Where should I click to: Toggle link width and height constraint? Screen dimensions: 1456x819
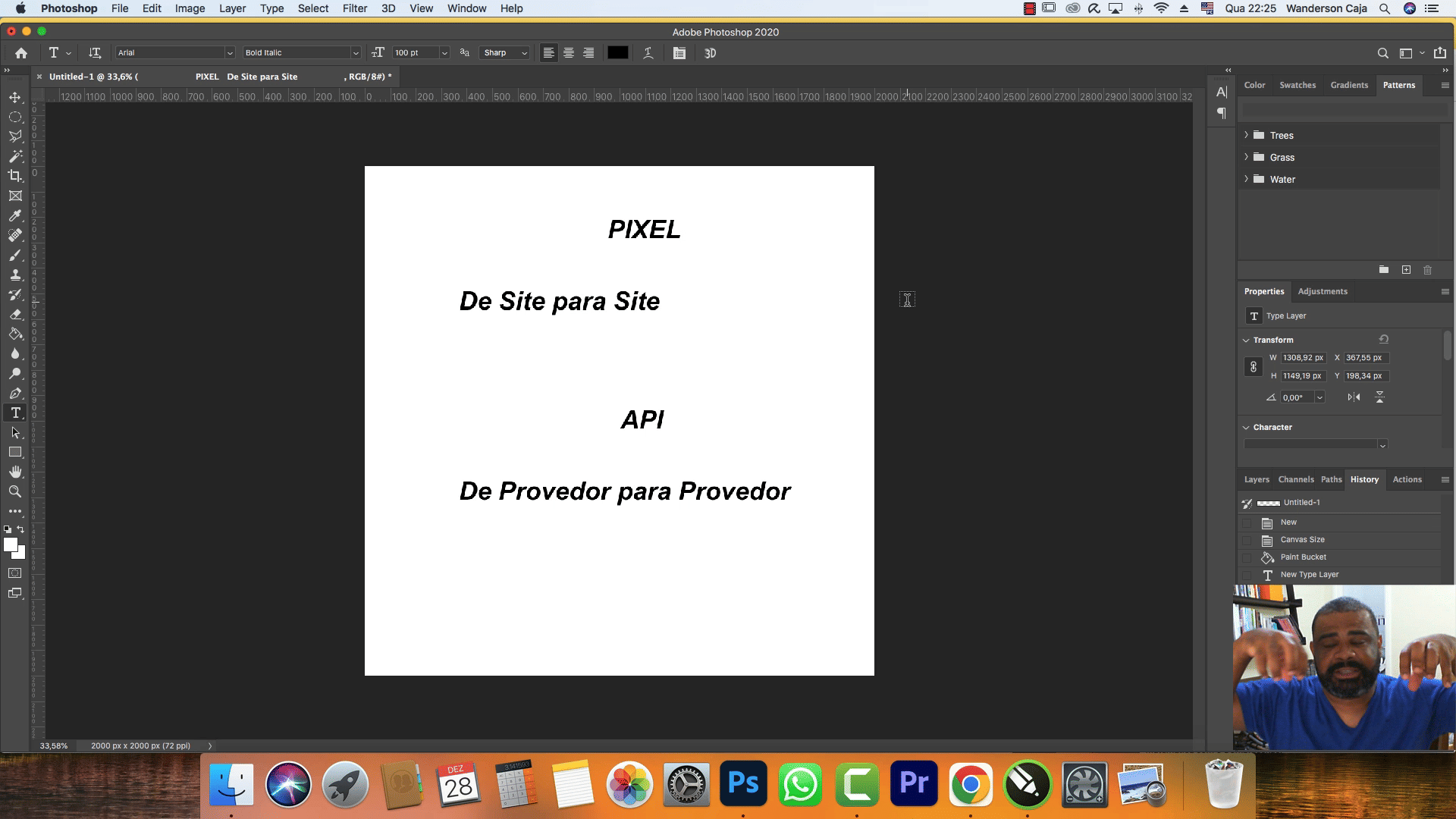(1254, 367)
